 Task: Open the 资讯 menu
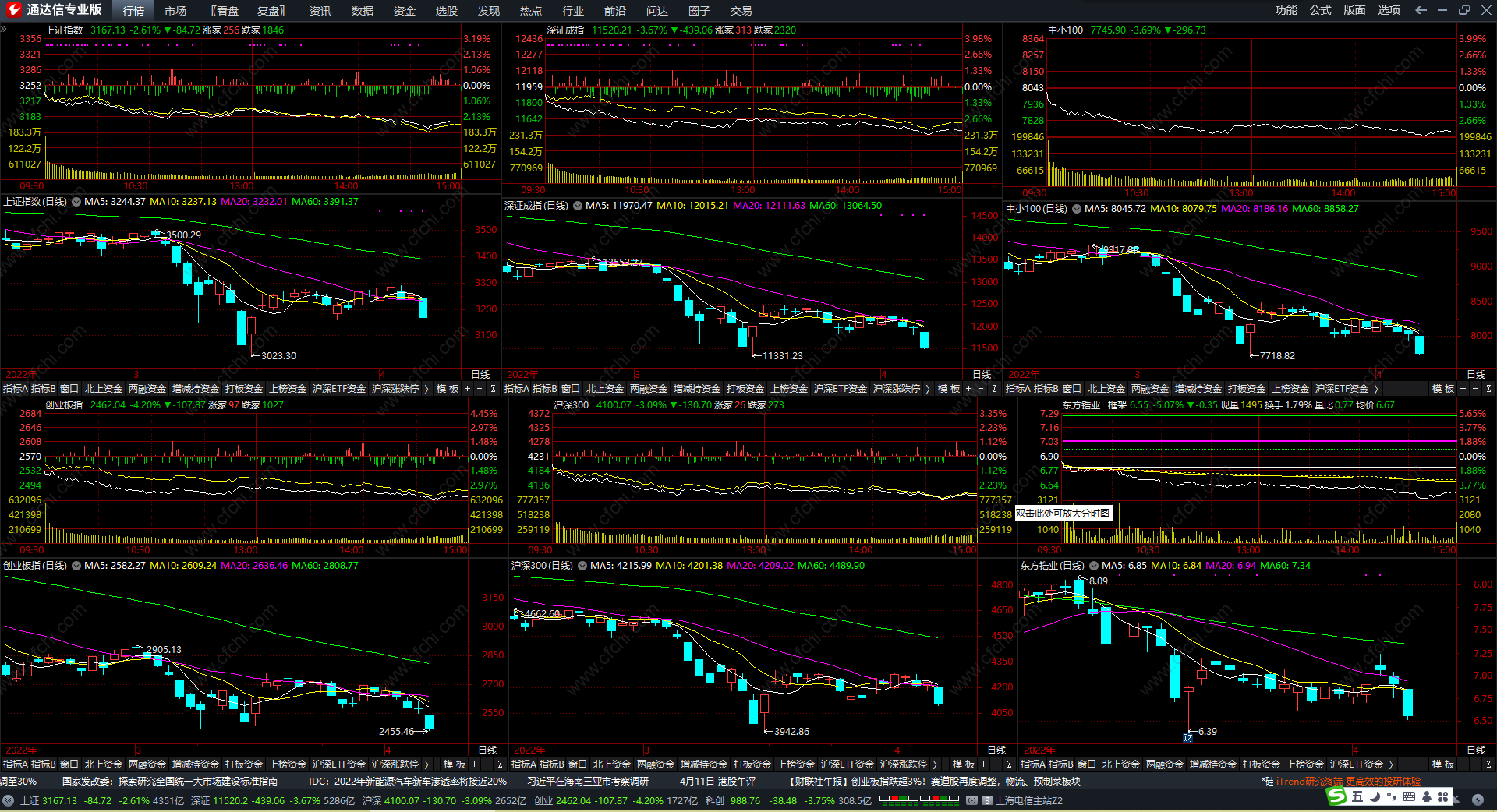pos(320,11)
